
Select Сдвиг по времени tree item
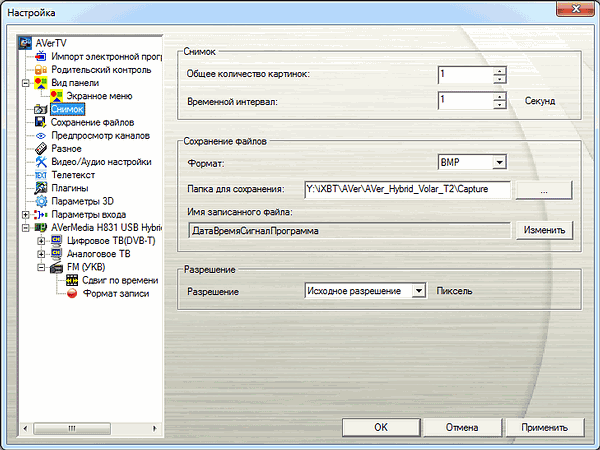tap(120, 280)
